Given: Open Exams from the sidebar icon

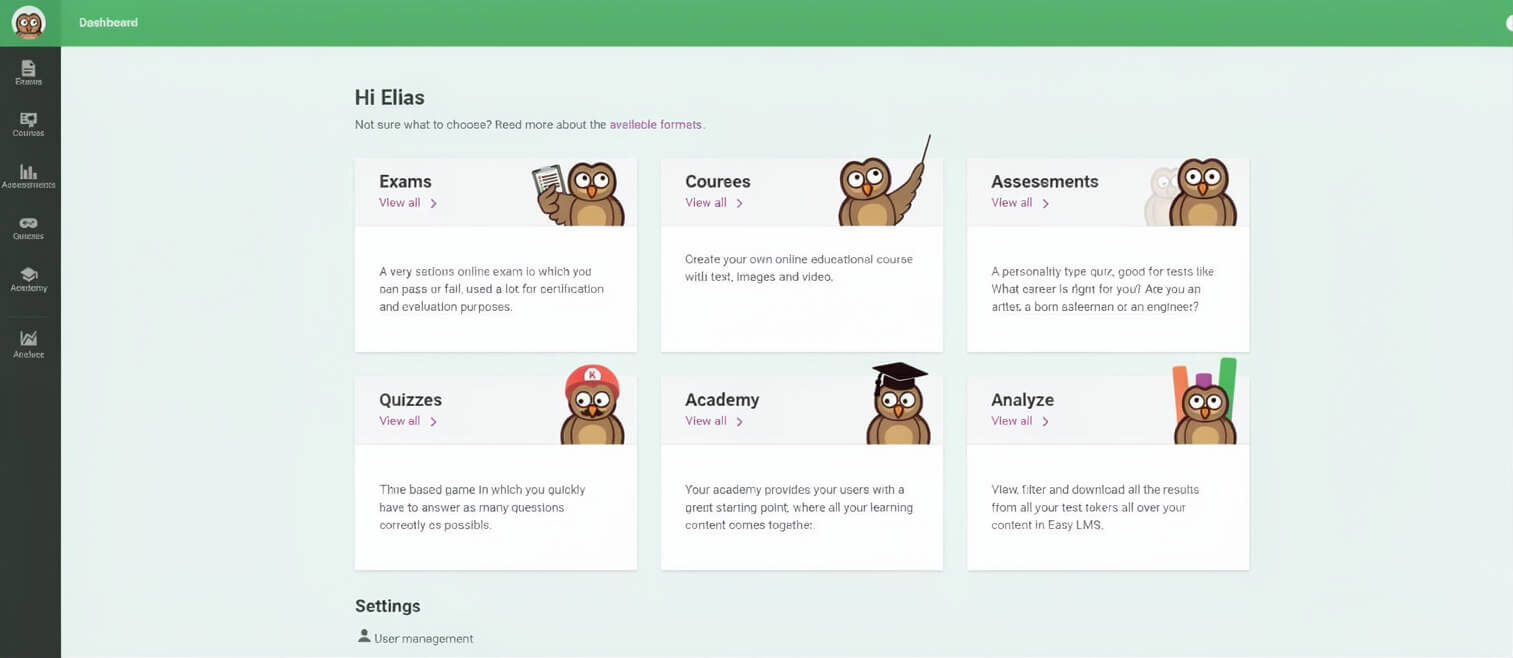Looking at the screenshot, I should pyautogui.click(x=28, y=68).
